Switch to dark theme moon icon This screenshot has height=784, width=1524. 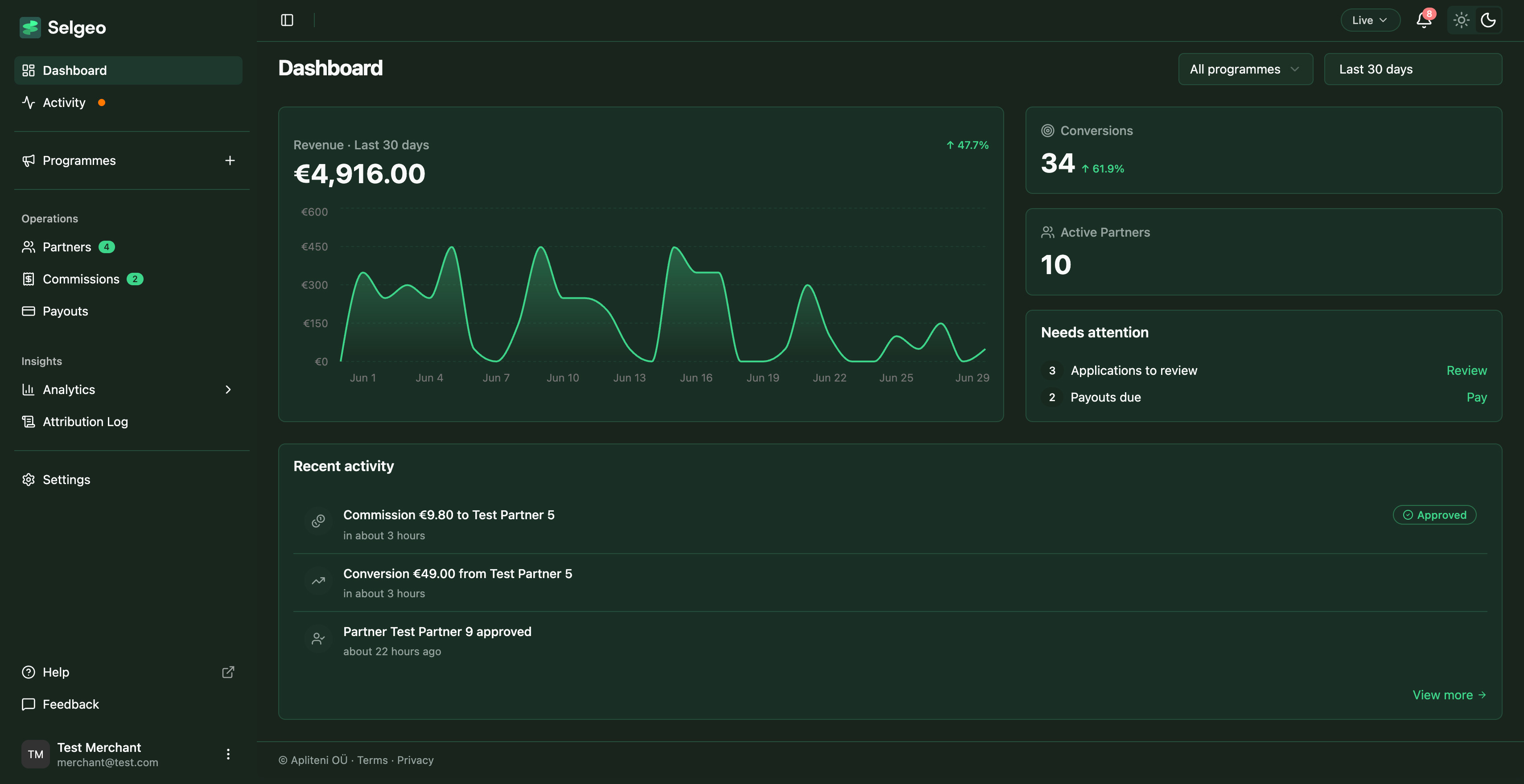(x=1488, y=20)
